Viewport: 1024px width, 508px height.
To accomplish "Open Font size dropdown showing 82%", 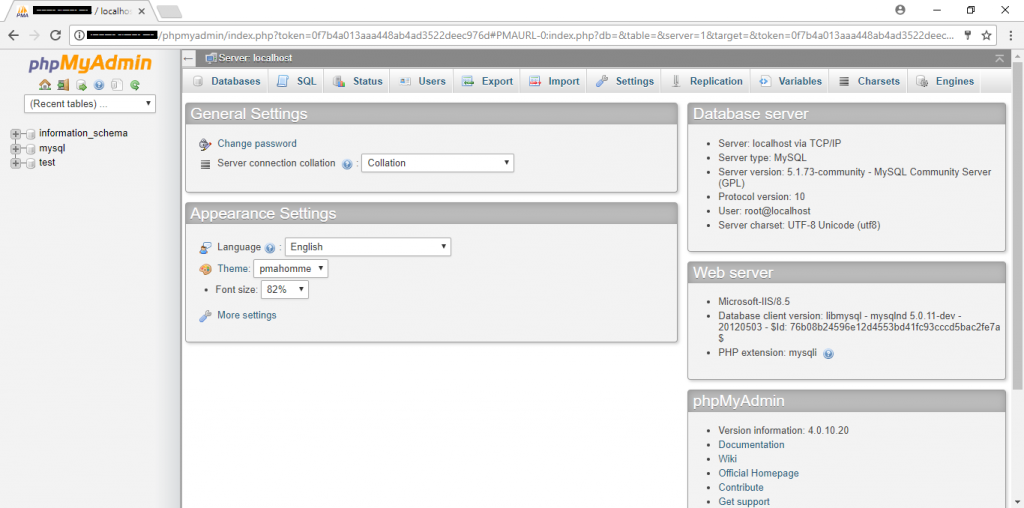I will pos(285,289).
